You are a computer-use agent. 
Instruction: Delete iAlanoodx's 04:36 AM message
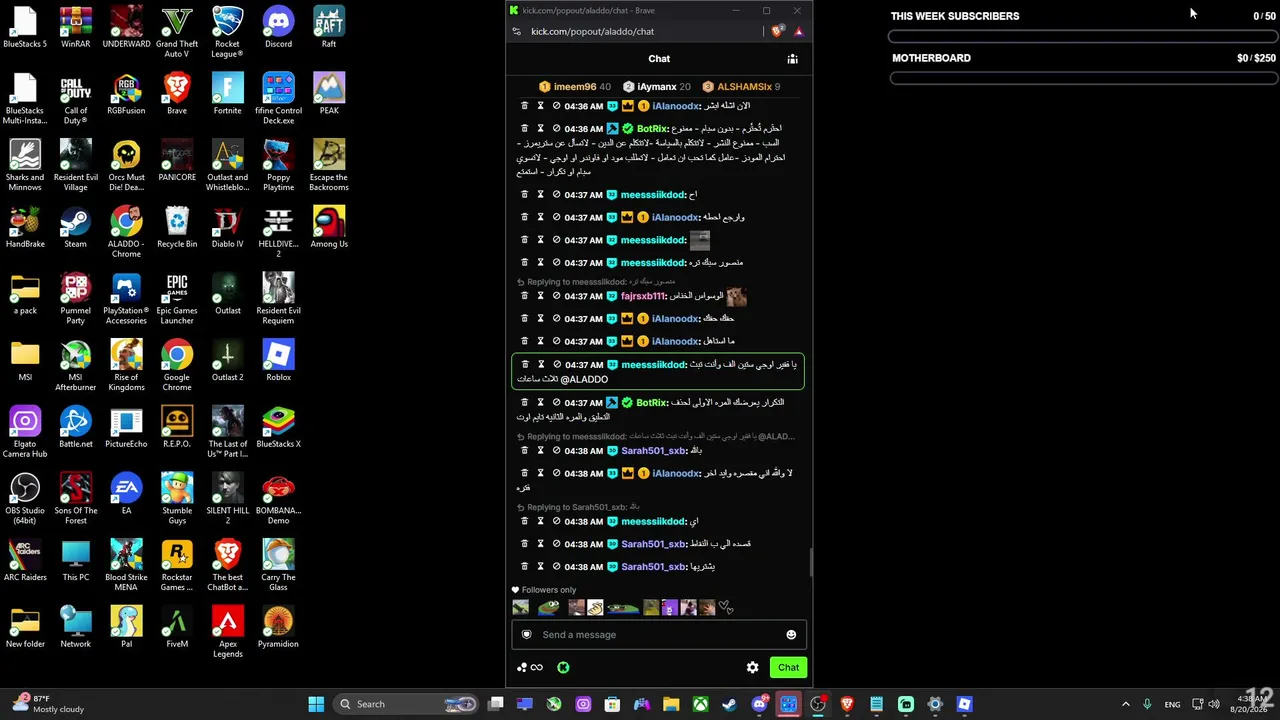(524, 106)
